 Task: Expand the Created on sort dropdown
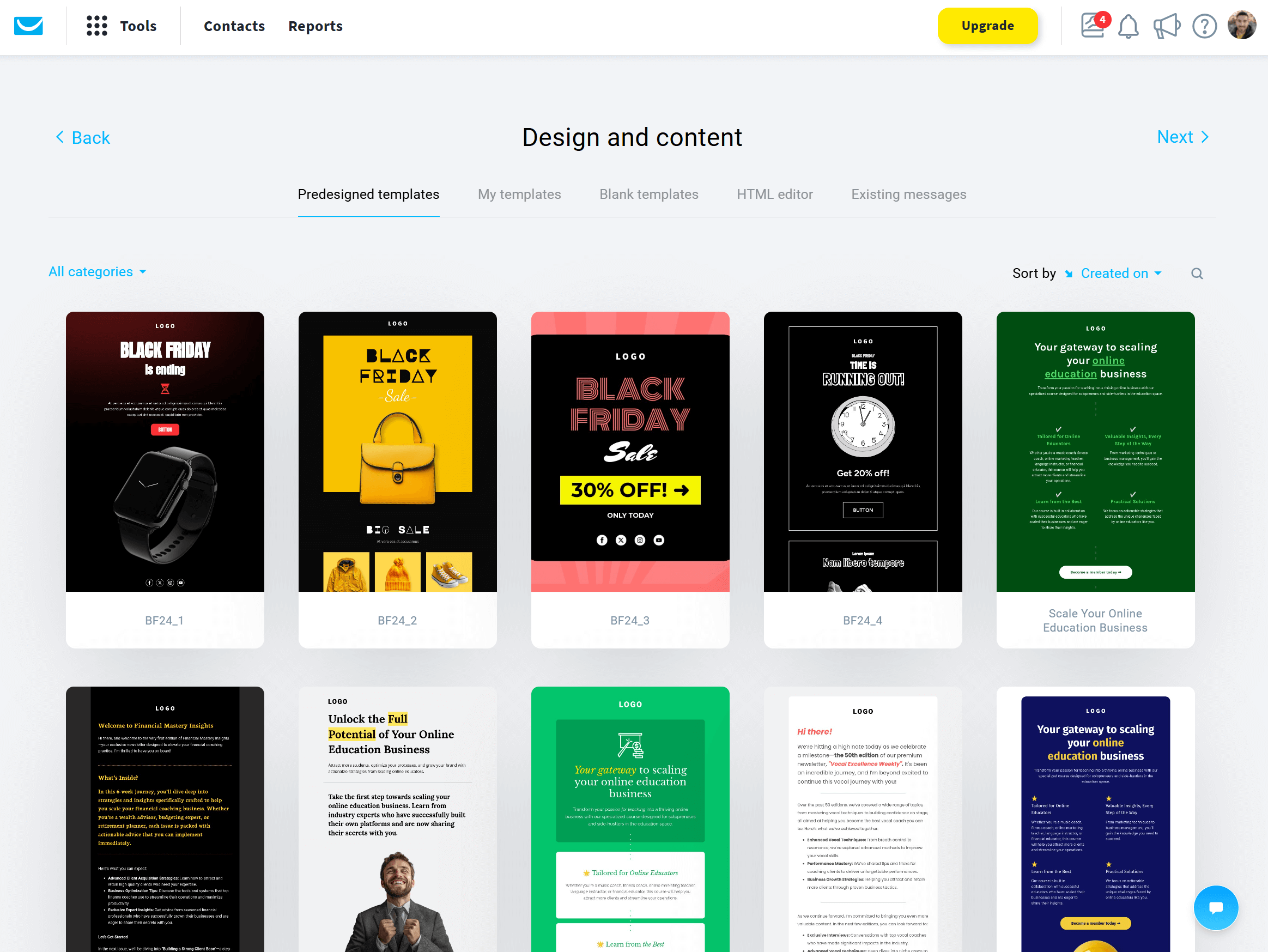[1121, 273]
